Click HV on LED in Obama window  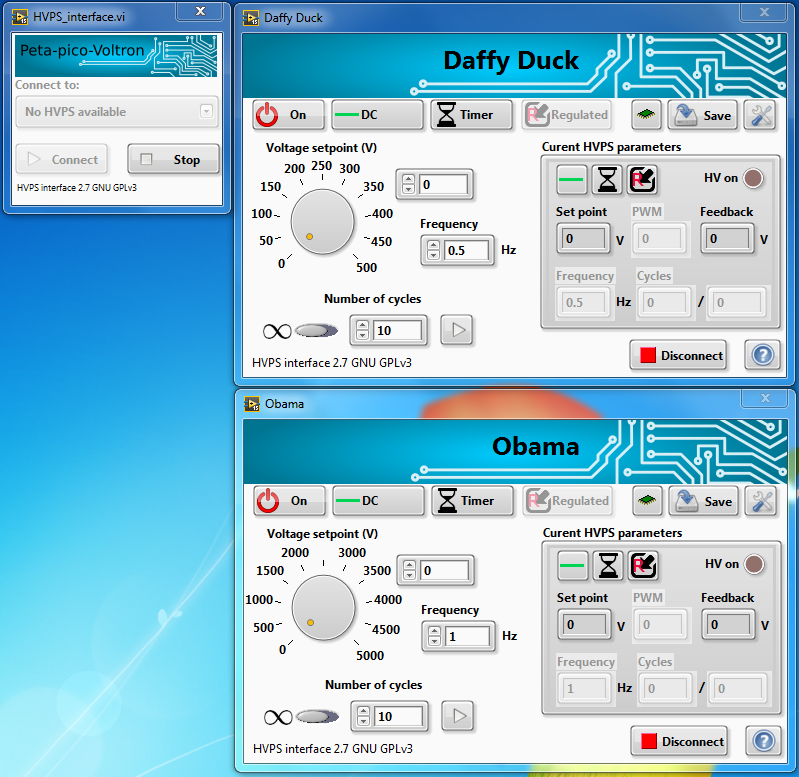click(x=754, y=564)
